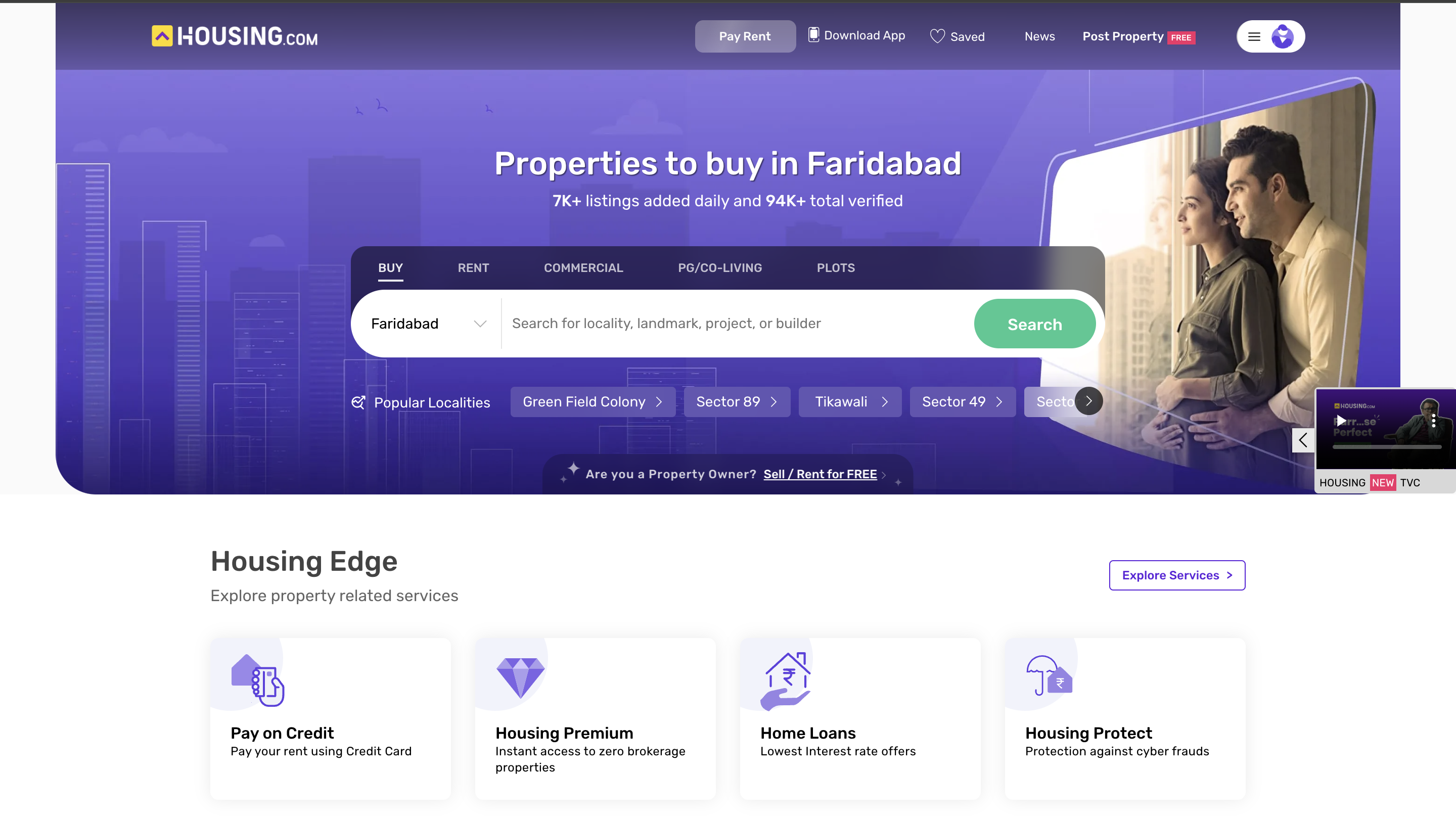Click the Pay on Credit card icon
1456x816 pixels.
[x=257, y=680]
